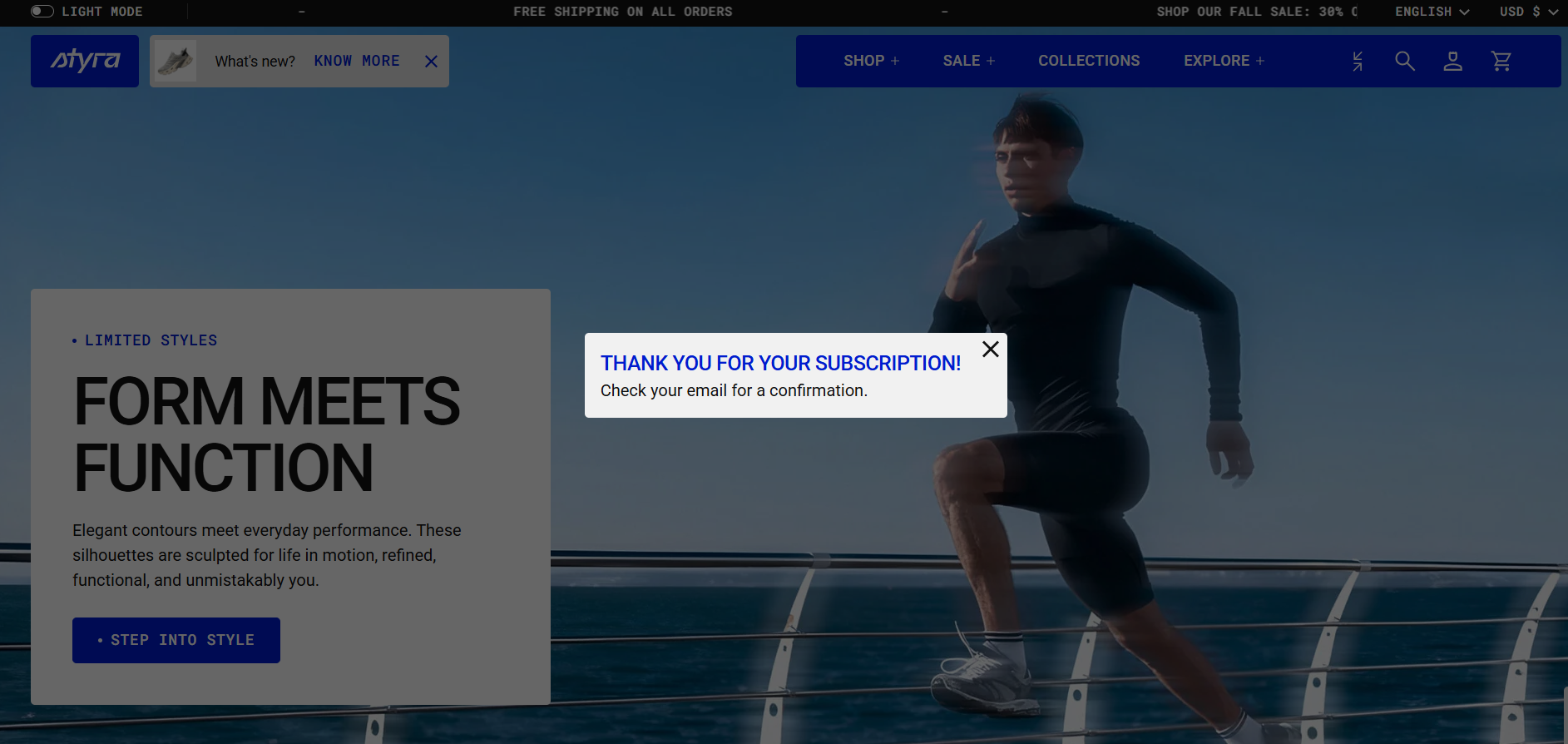This screenshot has height=744, width=1568.
Task: Click the Step Into Style button
Action: click(x=176, y=640)
